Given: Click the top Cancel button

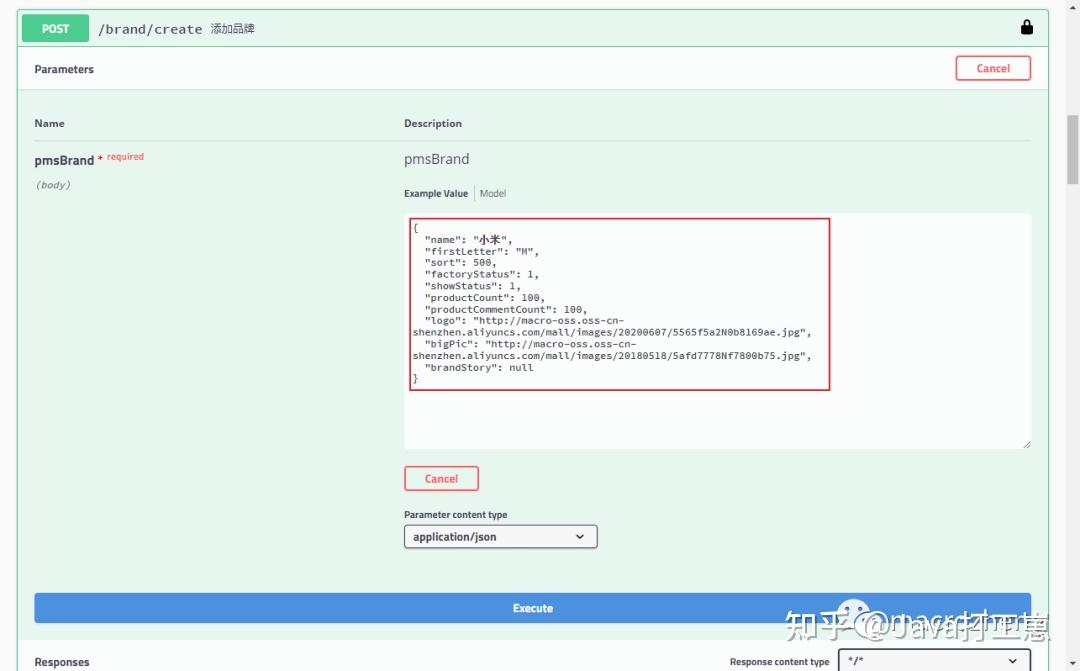Looking at the screenshot, I should (x=993, y=68).
